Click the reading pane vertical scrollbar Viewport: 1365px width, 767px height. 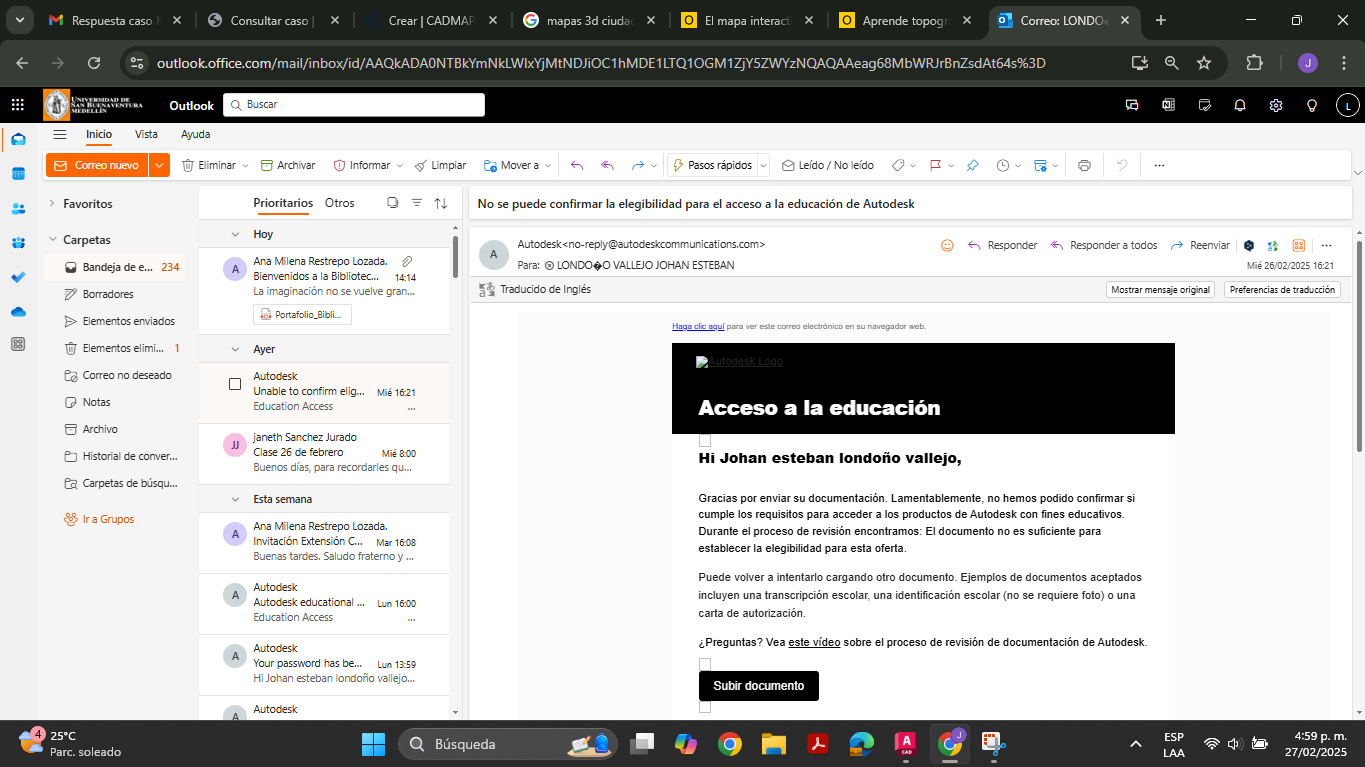pyautogui.click(x=1360, y=340)
